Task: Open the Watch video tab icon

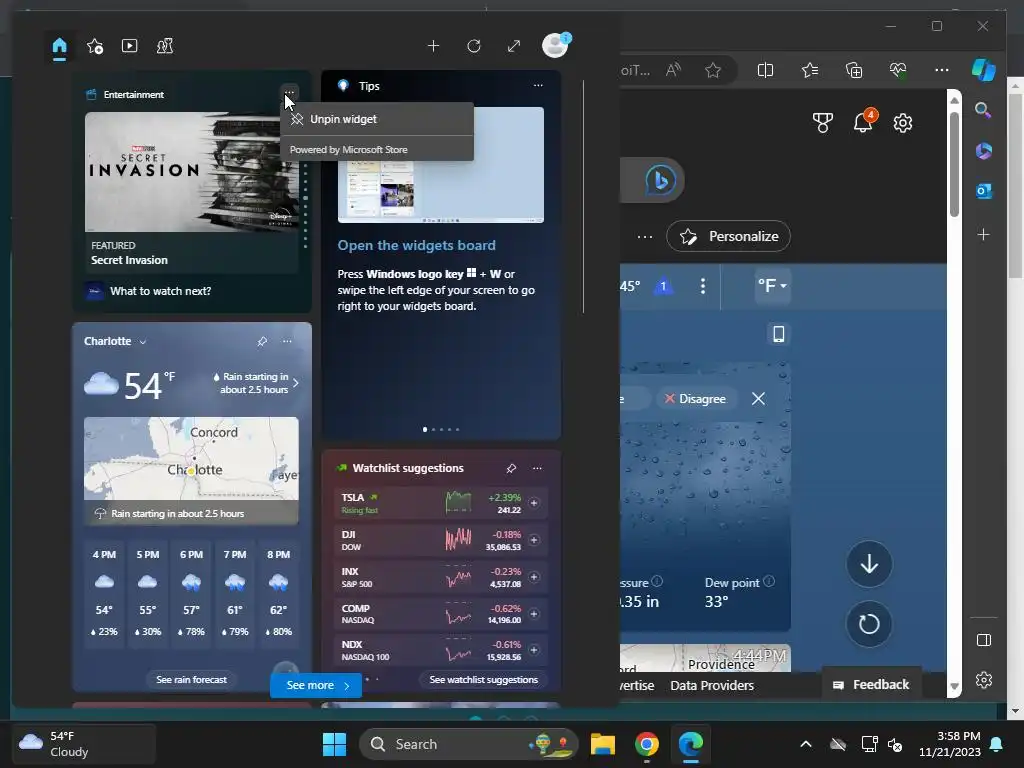Action: (x=129, y=46)
